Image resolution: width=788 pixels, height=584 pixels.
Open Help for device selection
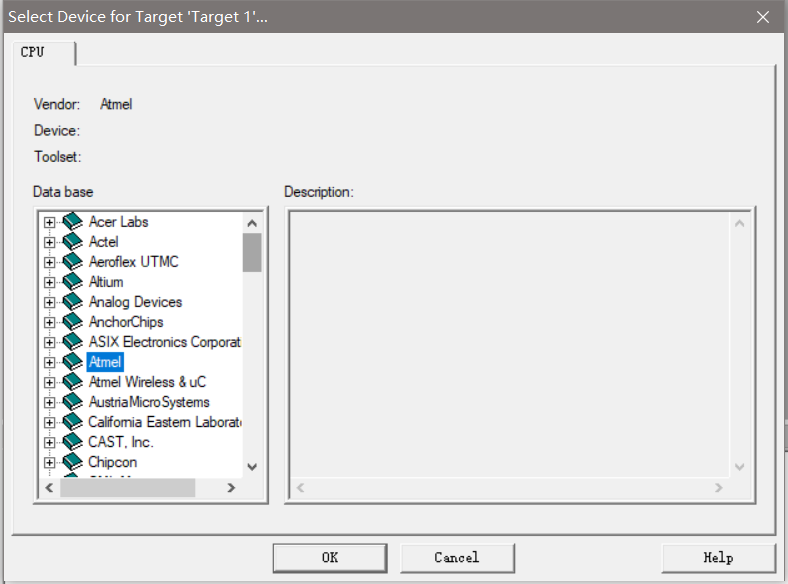coord(719,558)
